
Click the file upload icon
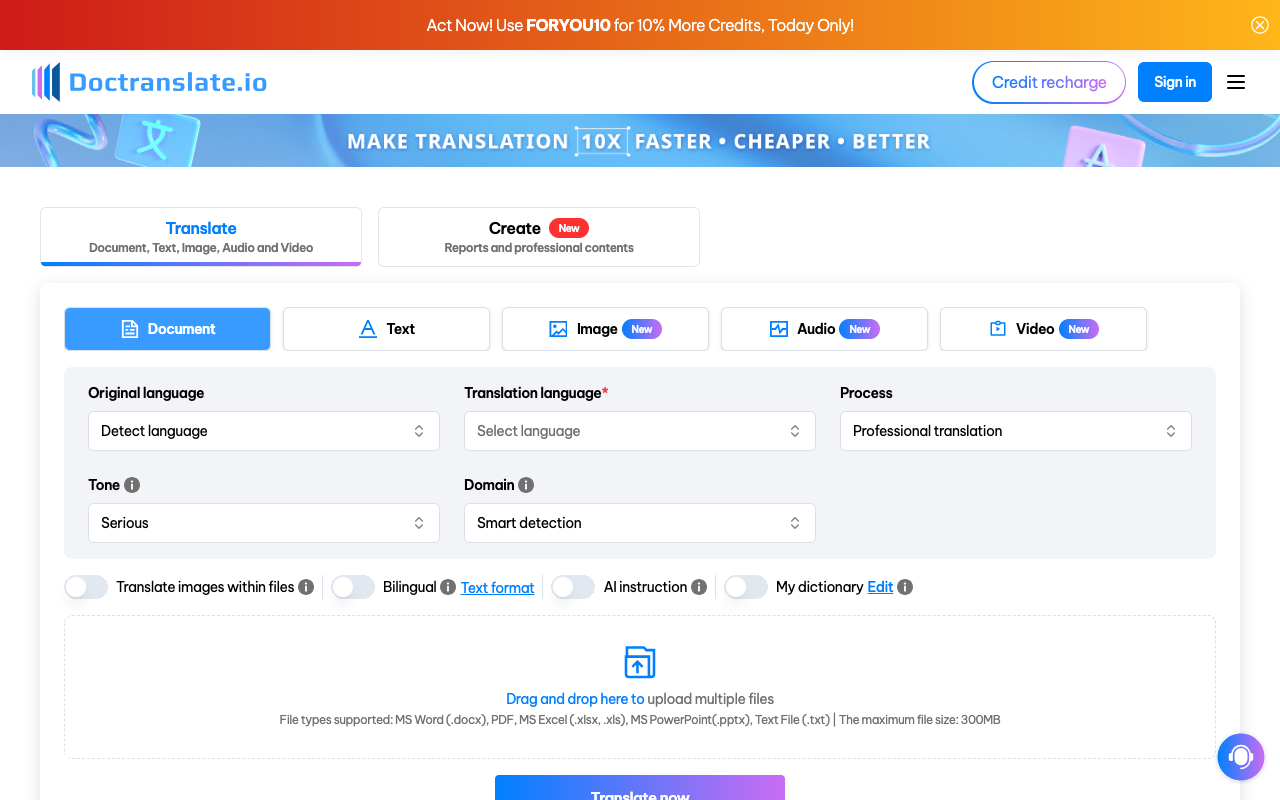coord(639,662)
